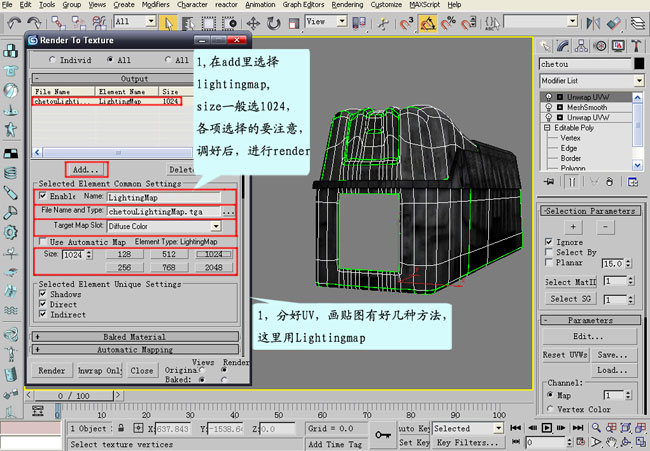Click the chetou object color swatch
650x451 pixels.
tap(639, 63)
